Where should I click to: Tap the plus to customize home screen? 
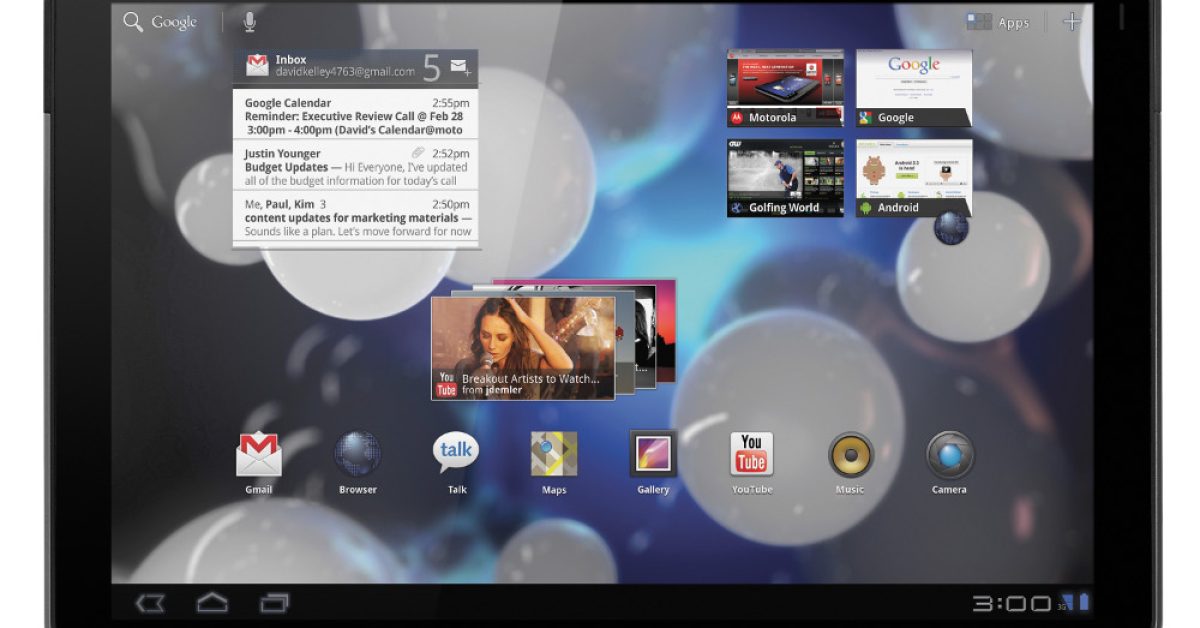pos(1072,22)
